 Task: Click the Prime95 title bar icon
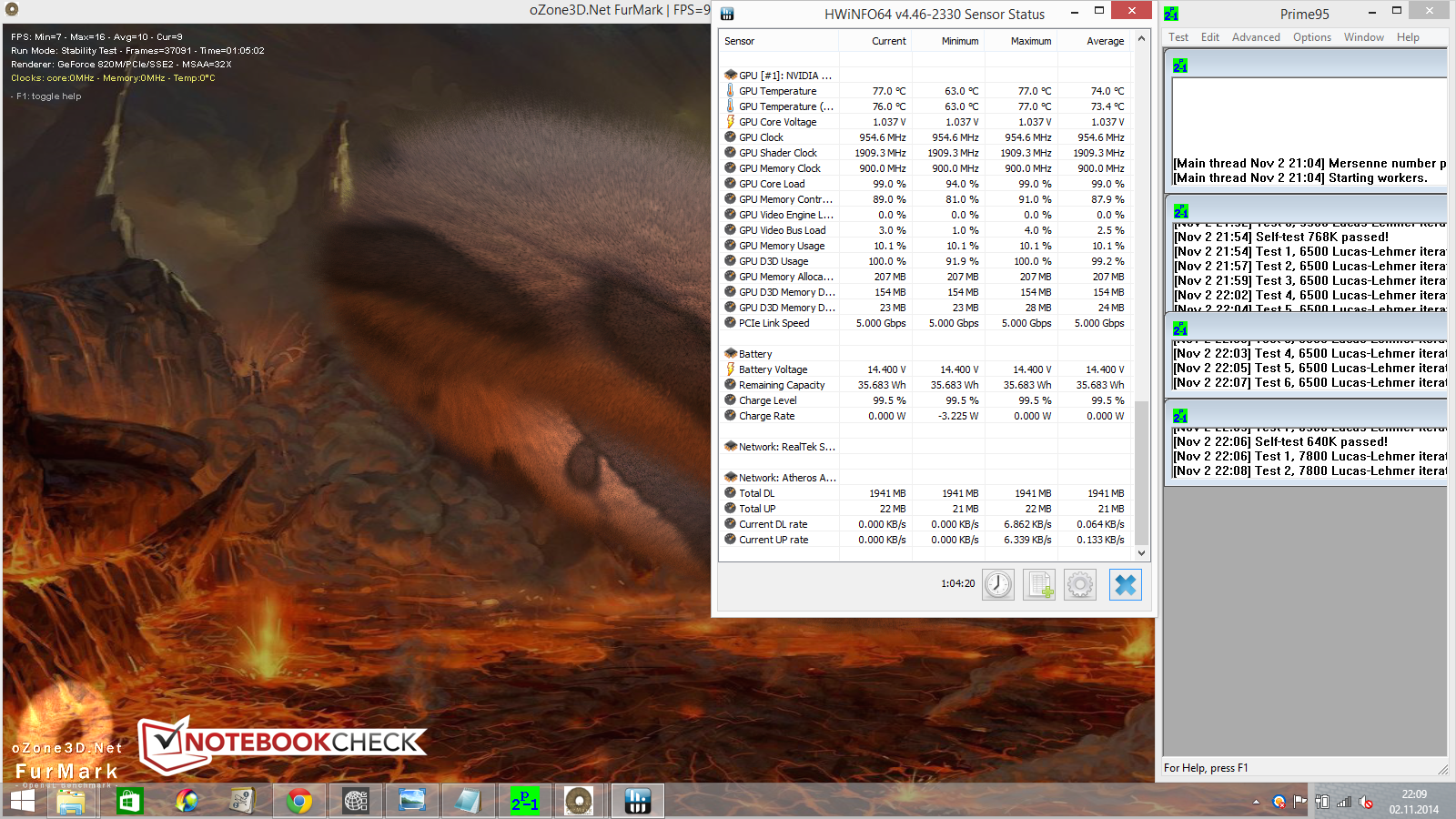pos(1171,14)
